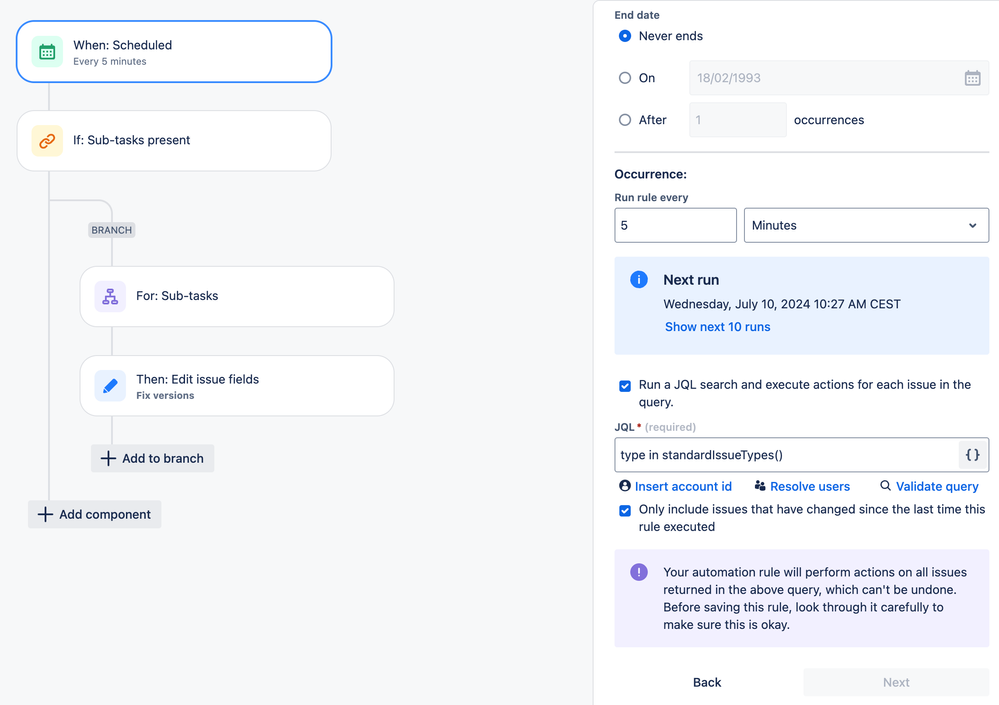This screenshot has width=999, height=705.
Task: Click the curly braces smart value icon
Action: tap(972, 455)
